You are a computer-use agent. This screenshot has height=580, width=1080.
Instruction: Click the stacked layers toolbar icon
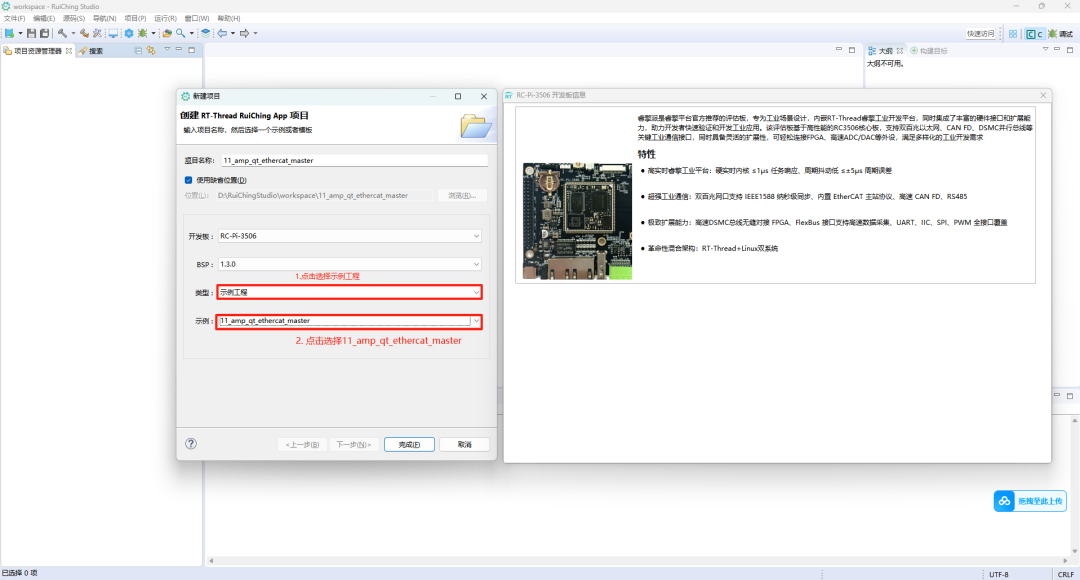[x=205, y=33]
